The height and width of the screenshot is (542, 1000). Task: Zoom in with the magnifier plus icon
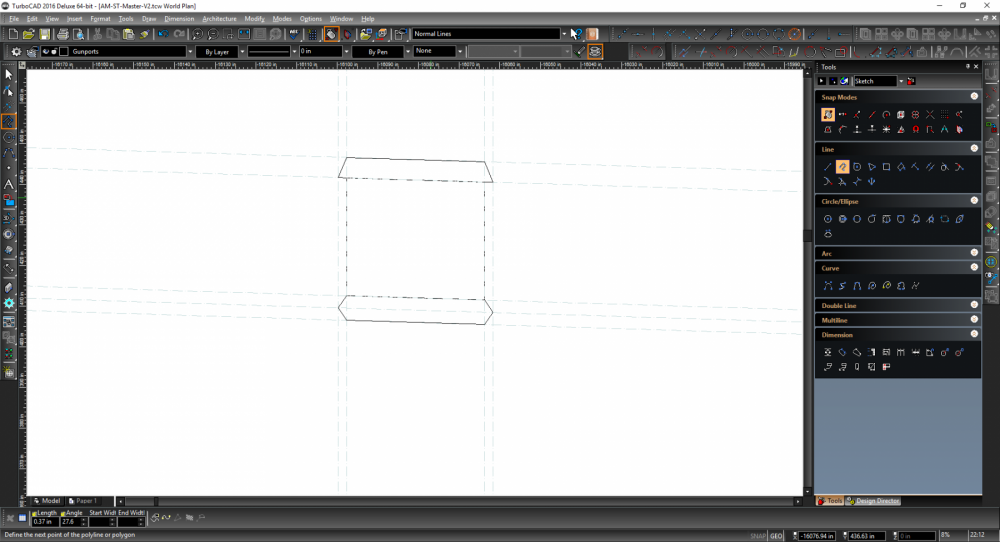click(x=198, y=34)
